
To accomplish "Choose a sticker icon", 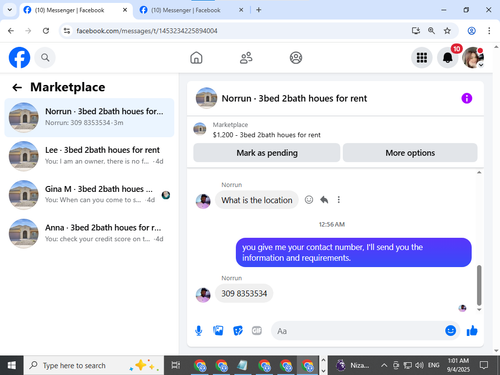I will (238, 331).
